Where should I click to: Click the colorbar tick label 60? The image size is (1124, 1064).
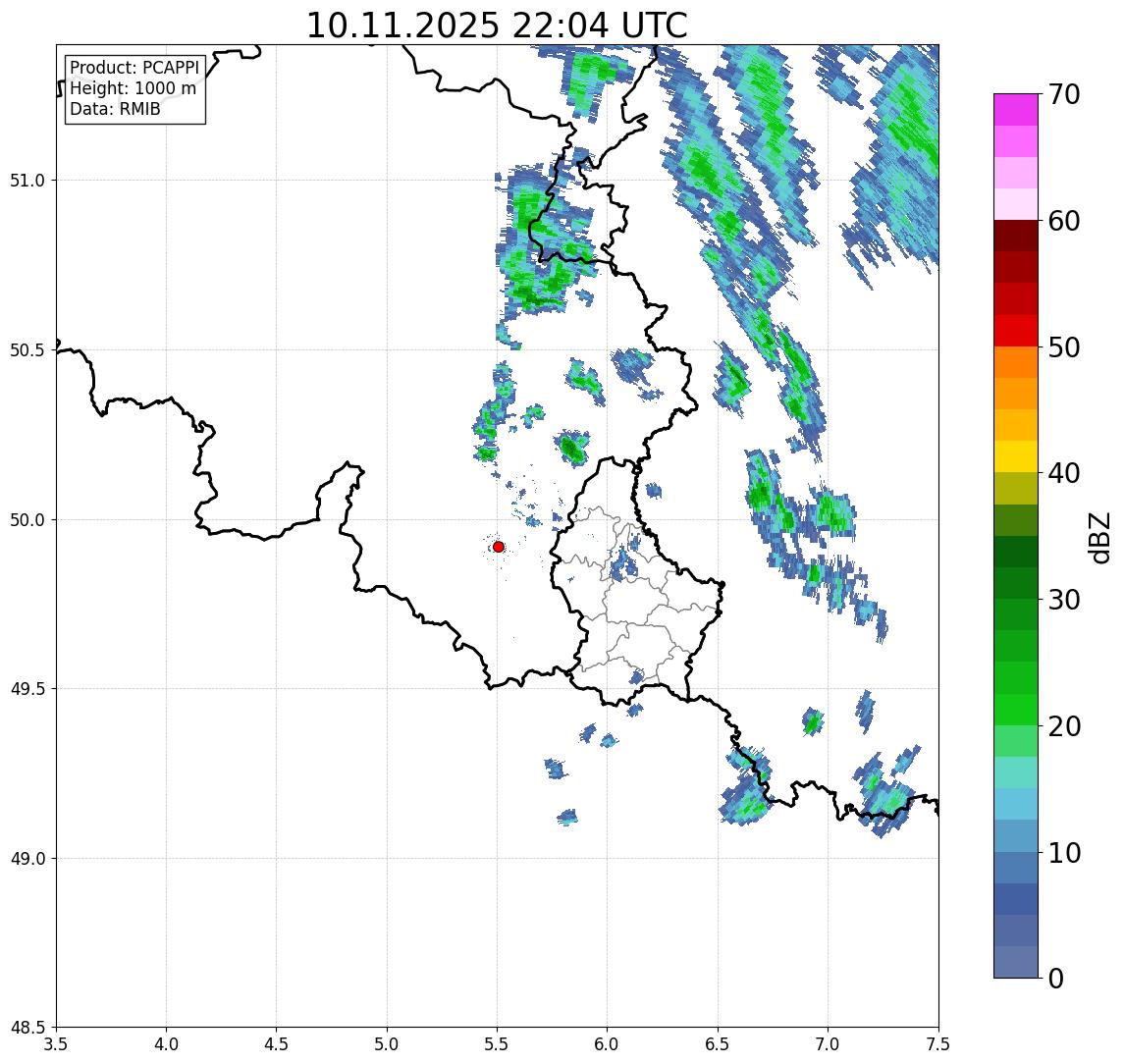(1063, 221)
